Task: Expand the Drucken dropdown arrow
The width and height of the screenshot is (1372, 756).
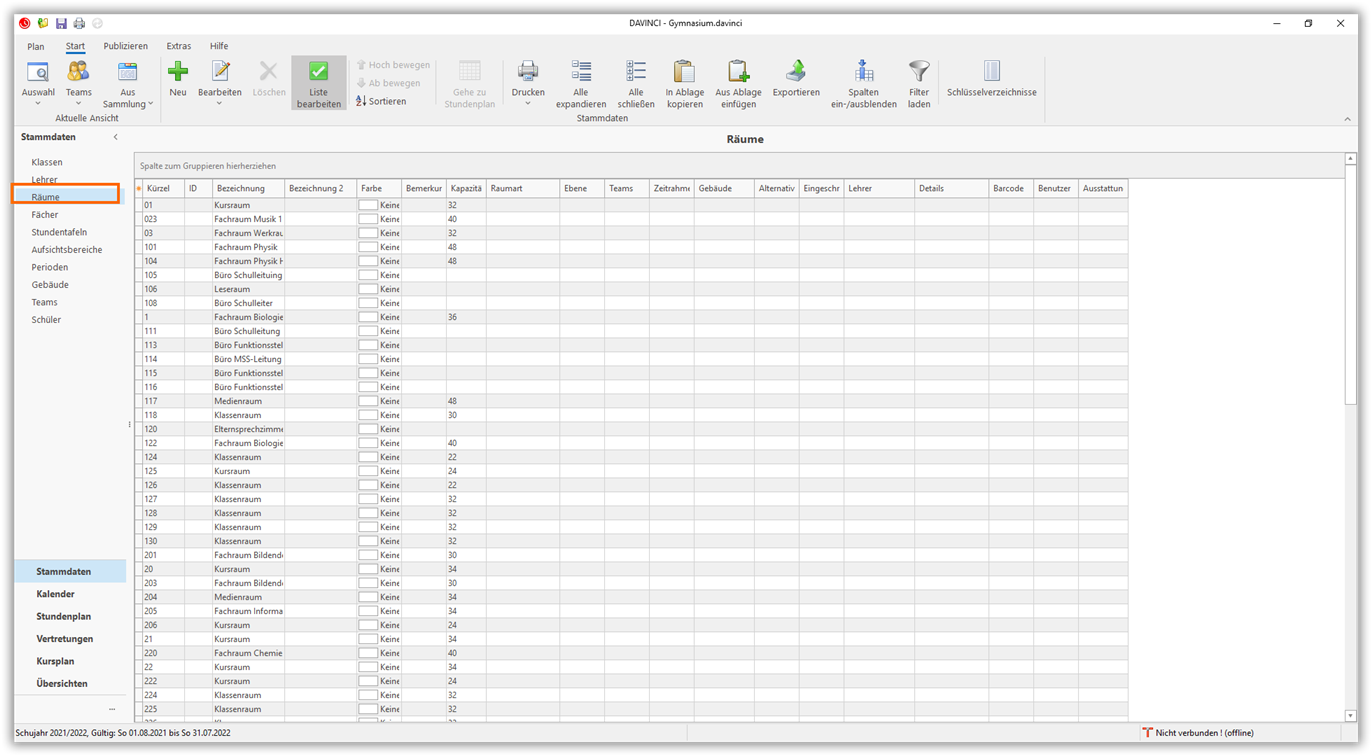Action: coord(528,103)
